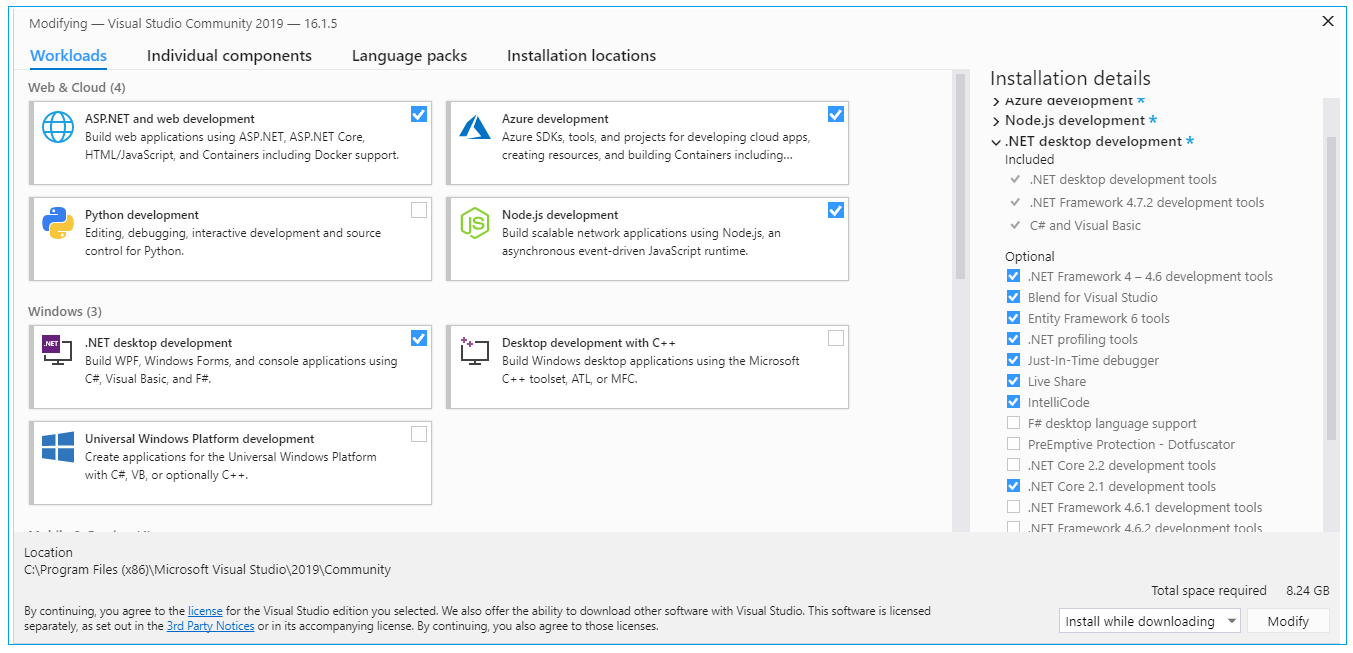Click the workloads list vertical scrollbar
The width and height of the screenshot is (1353, 653).
(x=961, y=175)
